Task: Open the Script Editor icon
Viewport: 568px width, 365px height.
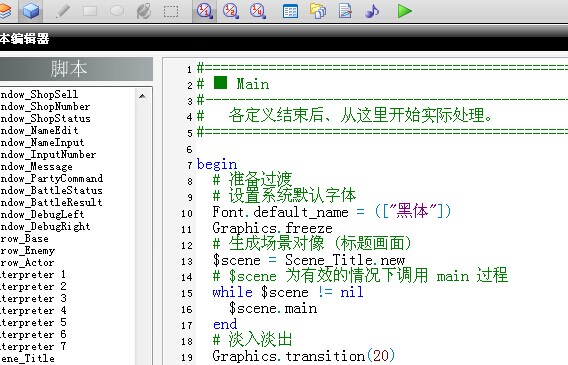Action: [x=345, y=11]
